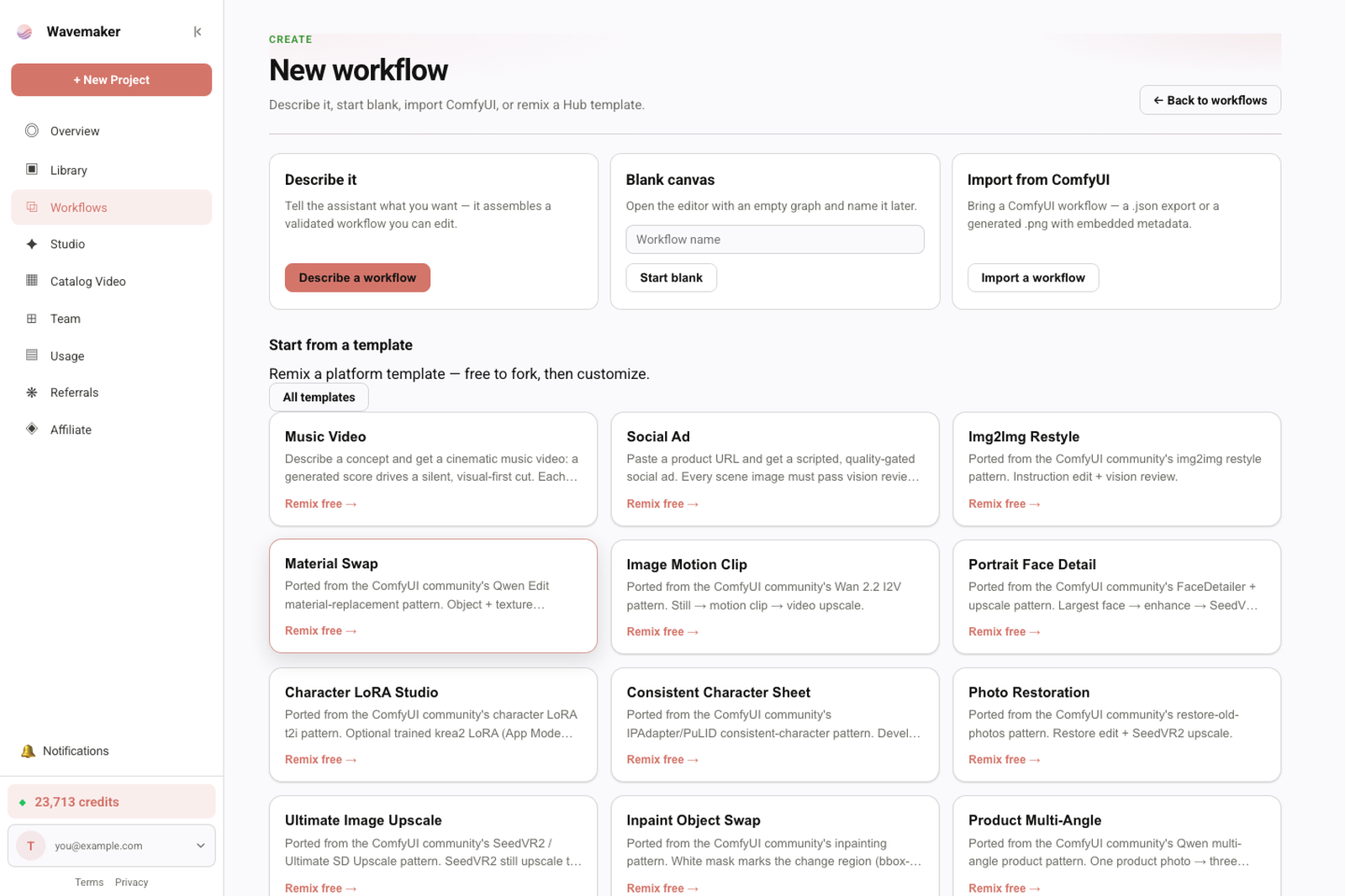
Task: Remix free the Product Multi-Angle template
Action: 1004,888
